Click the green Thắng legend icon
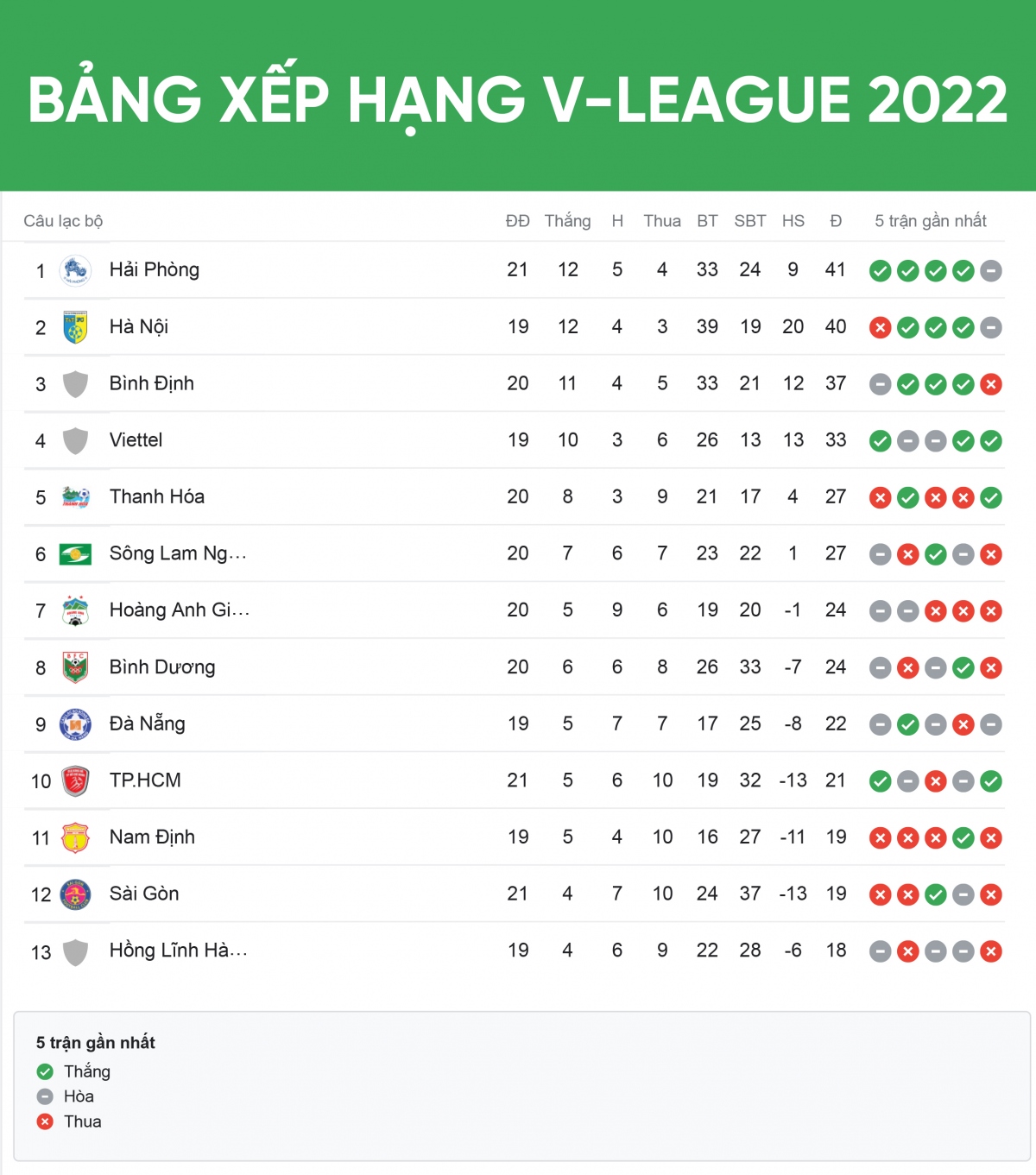Viewport: 1036px width, 1175px height. click(x=45, y=1071)
